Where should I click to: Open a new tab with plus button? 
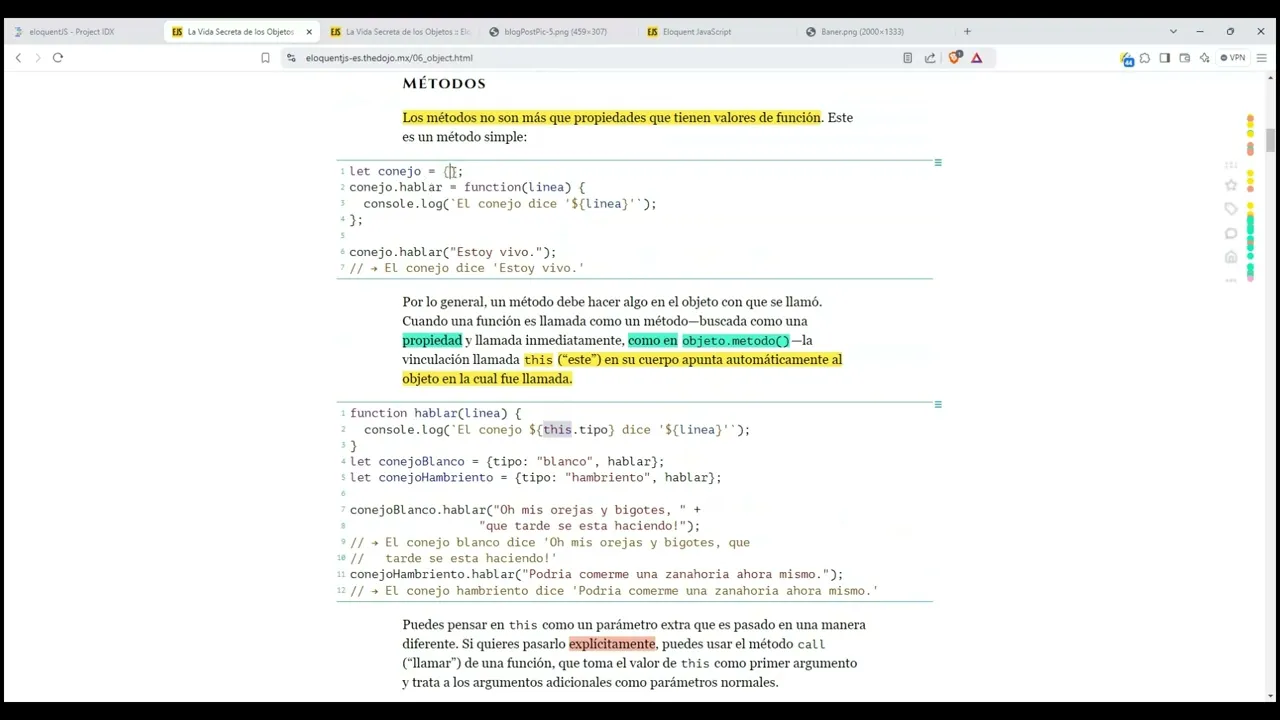[967, 31]
